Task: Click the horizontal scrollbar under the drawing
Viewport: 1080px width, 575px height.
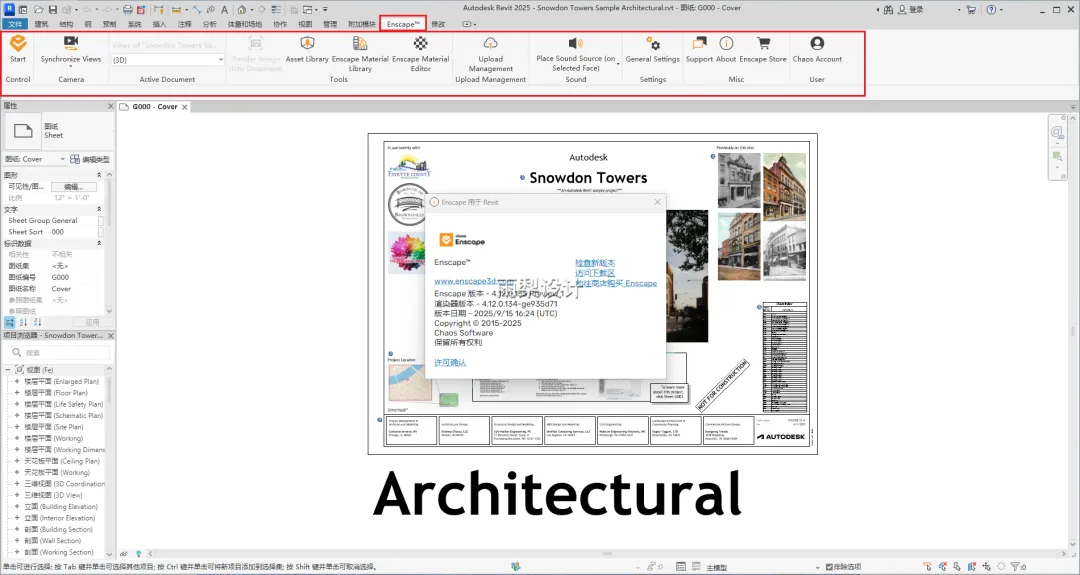Action: click(606, 553)
